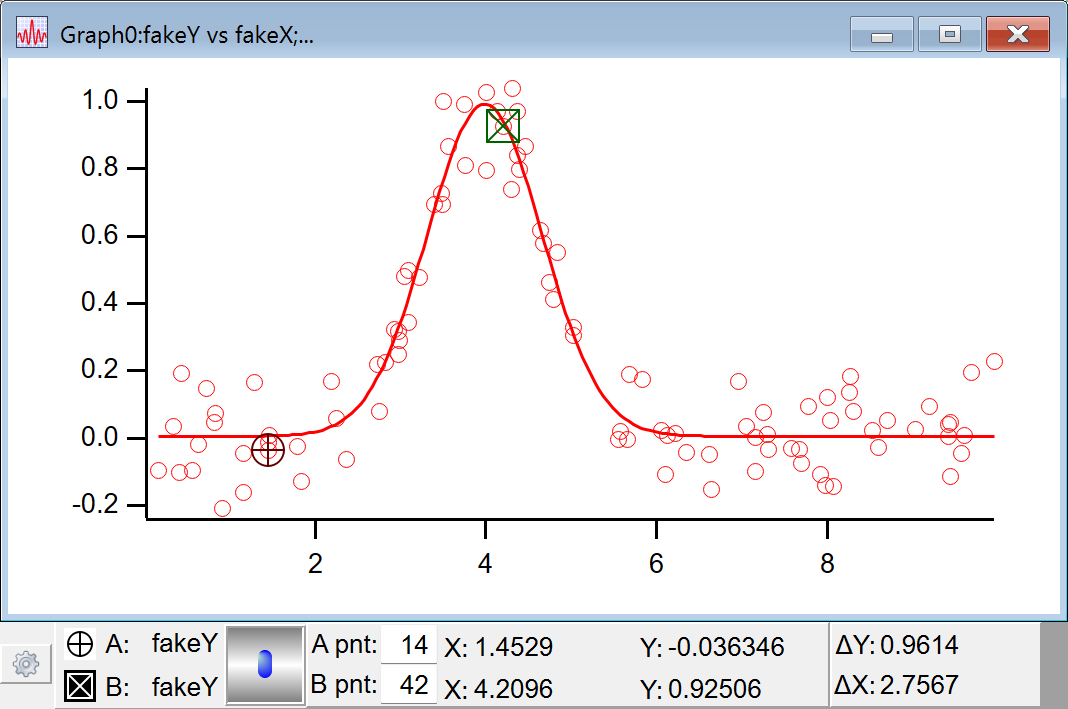Select the round cursor A icon in info bar
The height and width of the screenshot is (709, 1068).
click(79, 645)
